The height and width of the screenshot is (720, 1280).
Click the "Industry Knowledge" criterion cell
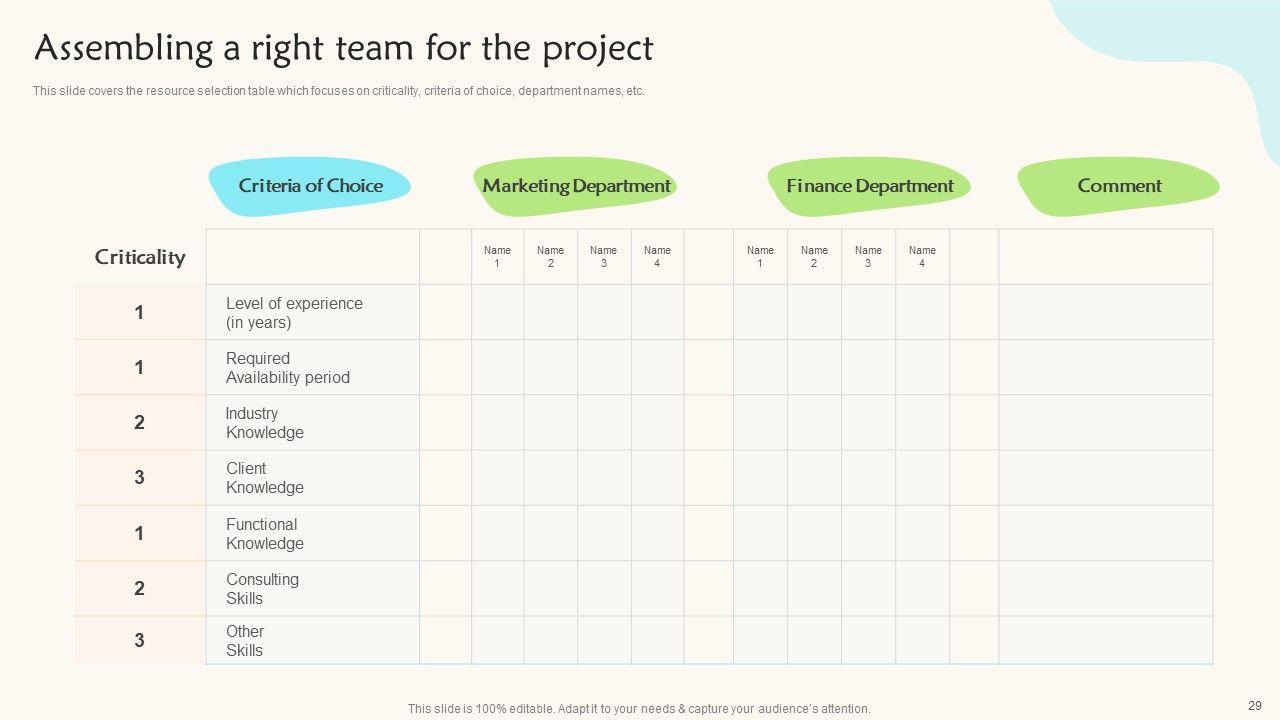tap(265, 423)
